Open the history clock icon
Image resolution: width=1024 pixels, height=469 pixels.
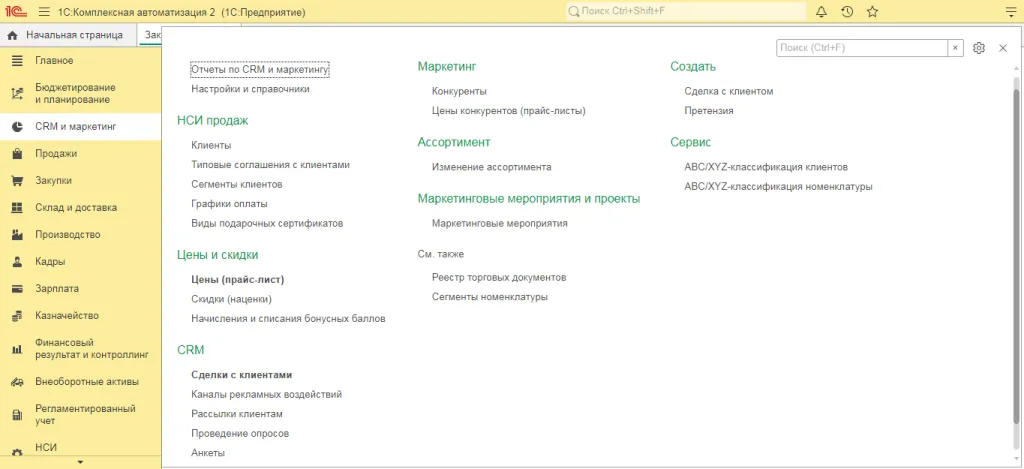[x=847, y=12]
